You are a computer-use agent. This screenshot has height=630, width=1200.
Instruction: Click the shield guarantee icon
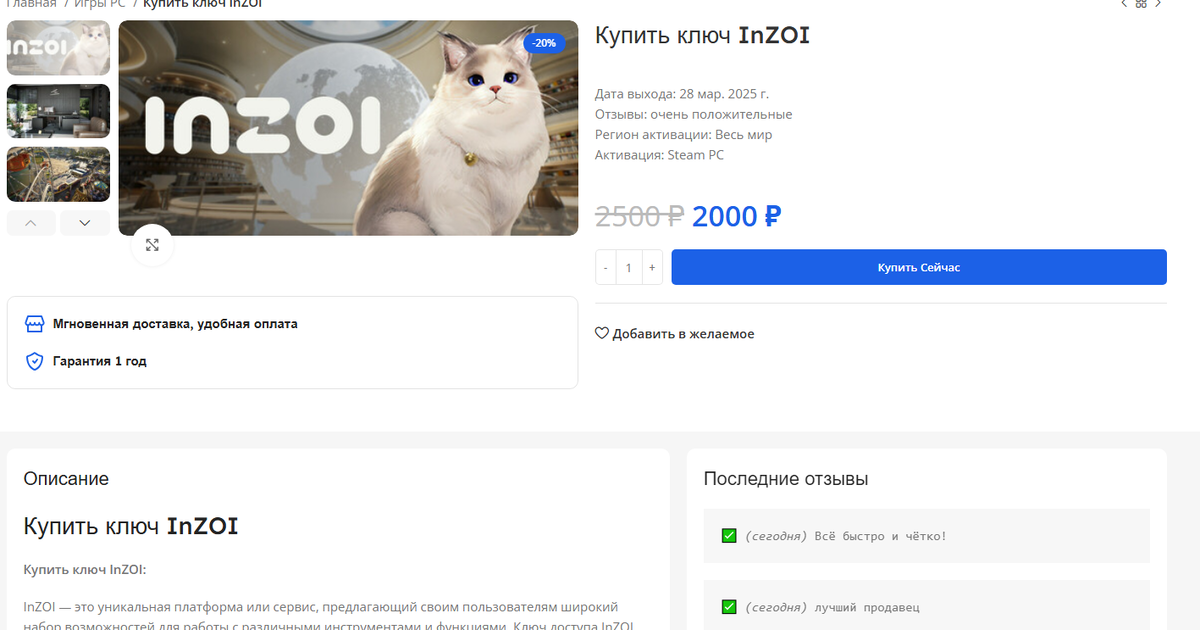coord(34,361)
